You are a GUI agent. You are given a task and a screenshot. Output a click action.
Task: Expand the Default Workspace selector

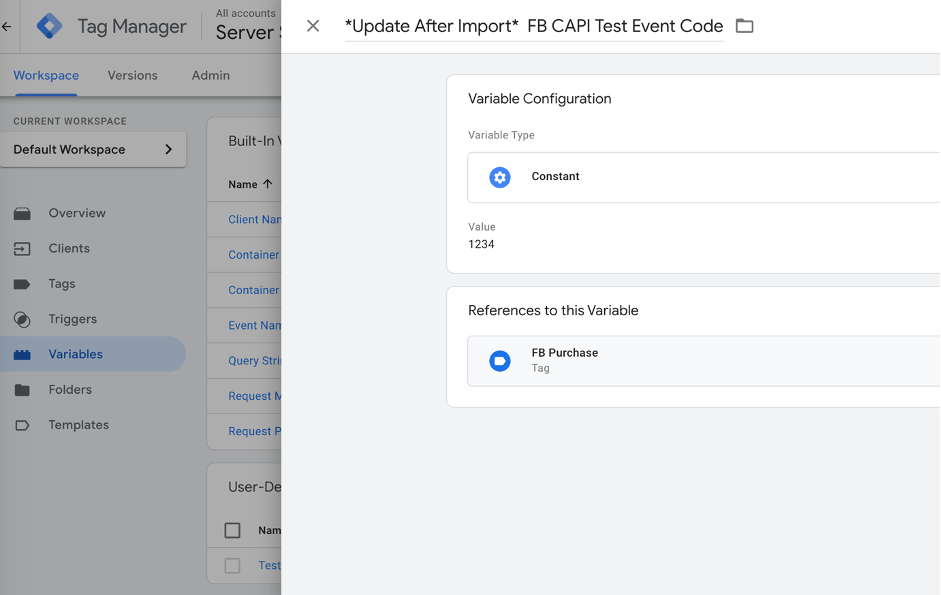(93, 150)
